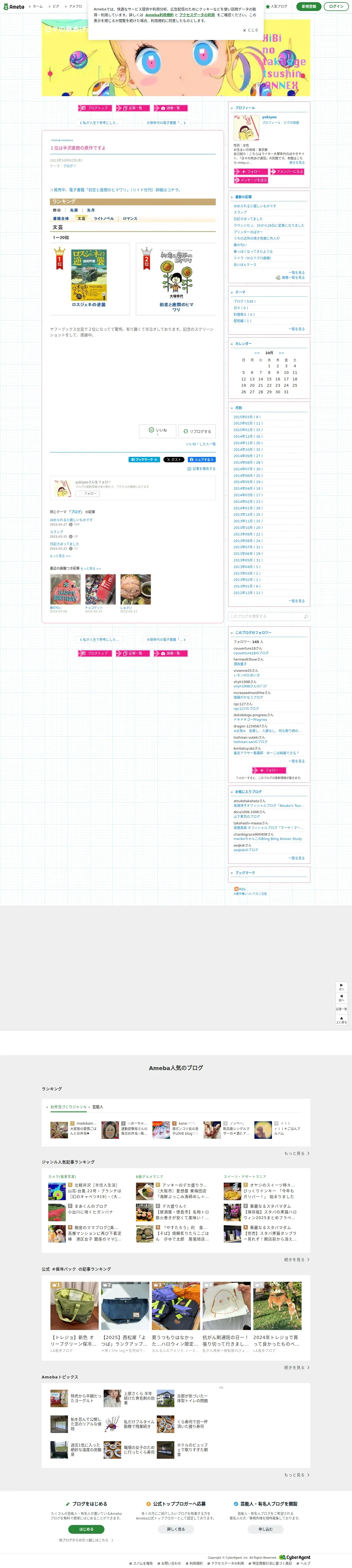Click the pink フォロー button in the profile box

(x=250, y=172)
